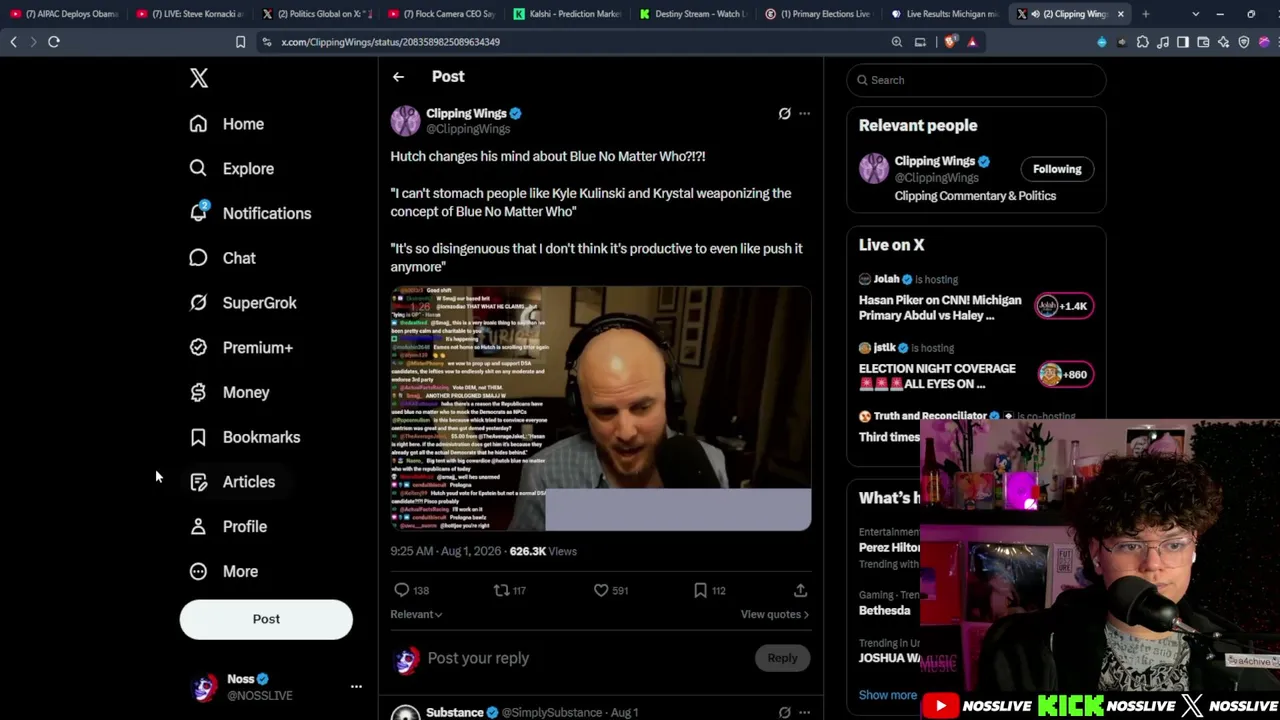
Task: Open ELECTION NIGHT COVERAGE live space
Action: click(937, 376)
